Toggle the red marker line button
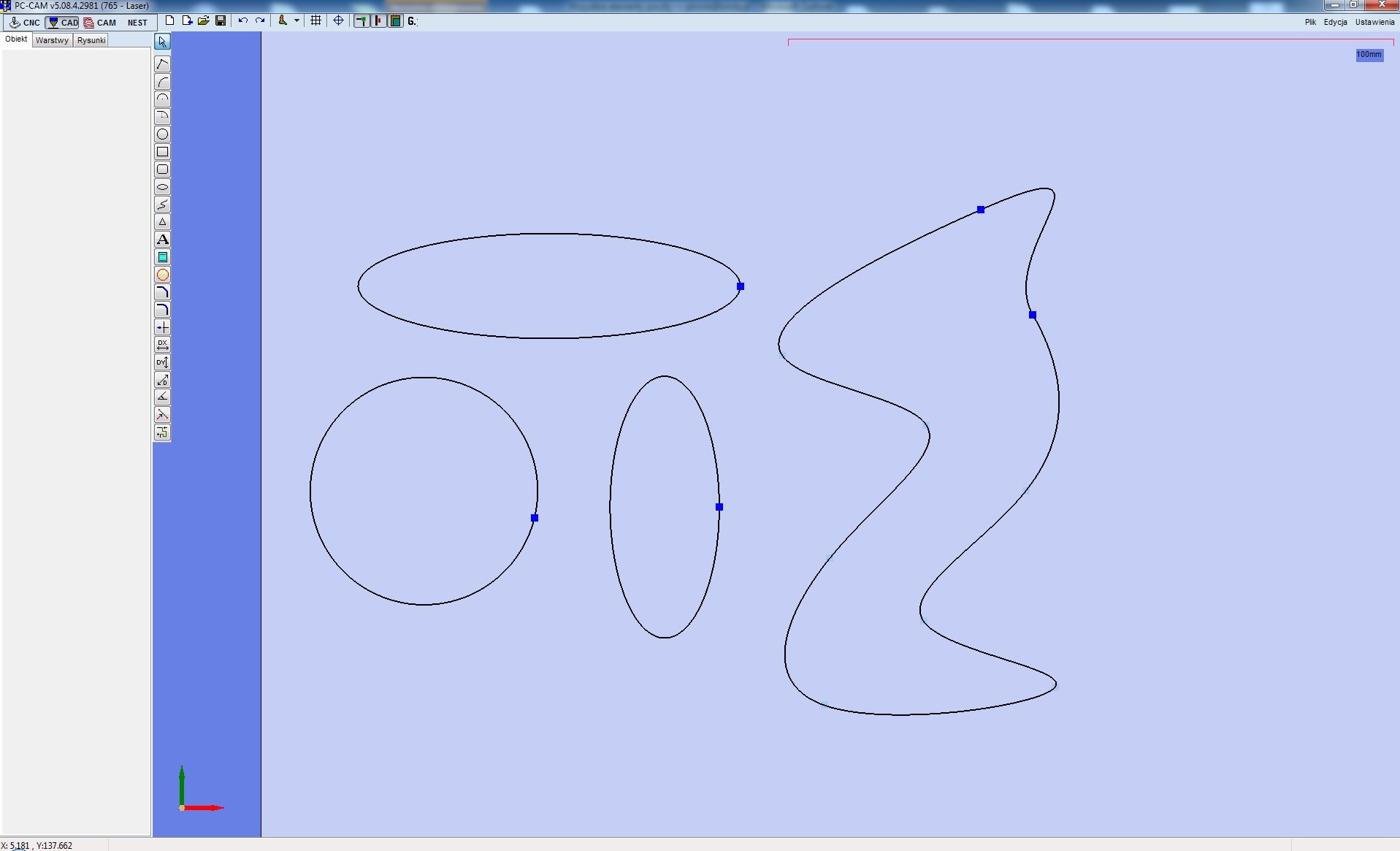Image resolution: width=1400 pixels, height=851 pixels. (x=378, y=21)
